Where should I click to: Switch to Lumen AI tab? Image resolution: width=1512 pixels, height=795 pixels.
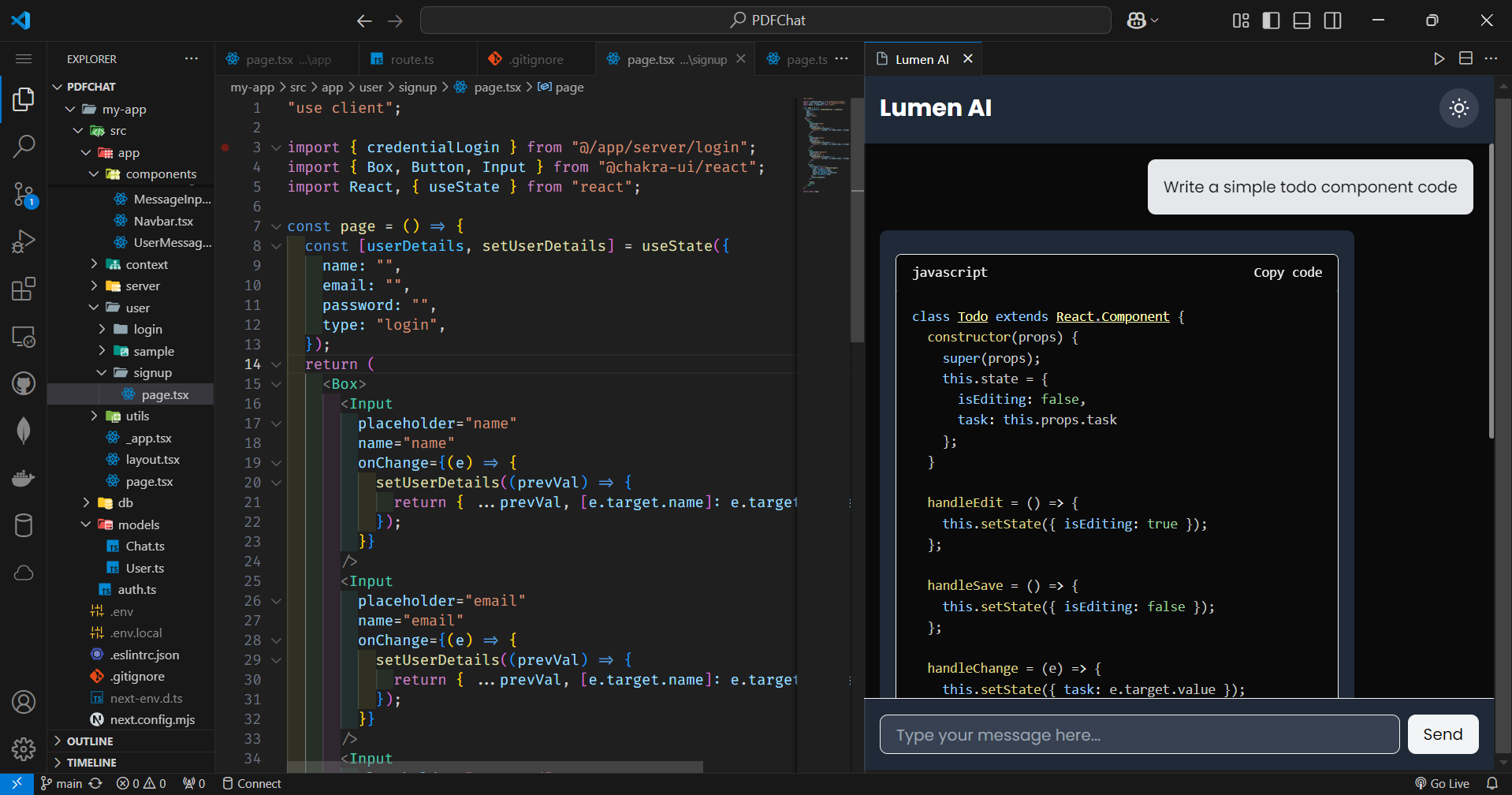click(x=922, y=59)
